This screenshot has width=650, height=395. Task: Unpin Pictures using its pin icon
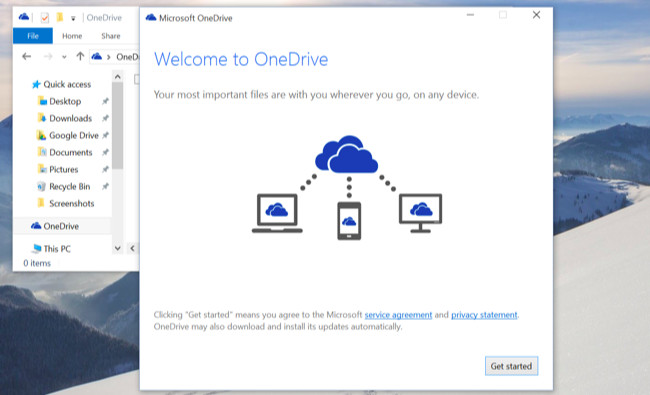(x=105, y=169)
